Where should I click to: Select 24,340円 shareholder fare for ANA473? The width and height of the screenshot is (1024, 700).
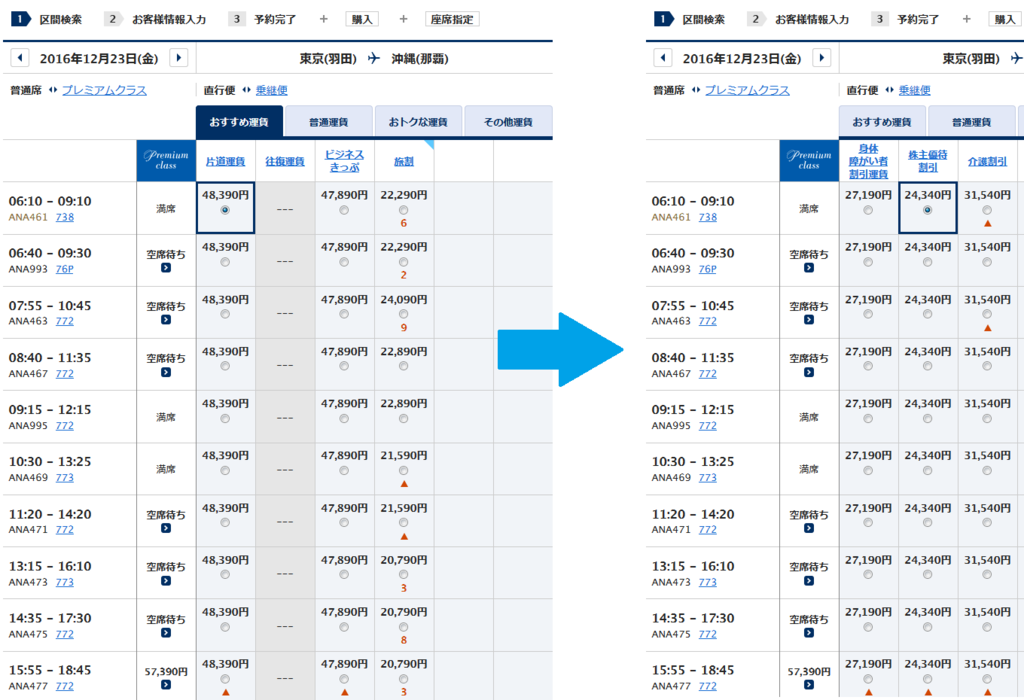pos(927,575)
